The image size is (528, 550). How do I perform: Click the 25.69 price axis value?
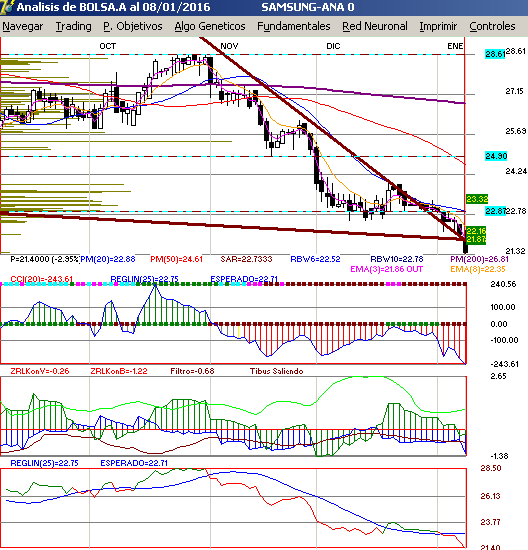point(515,131)
